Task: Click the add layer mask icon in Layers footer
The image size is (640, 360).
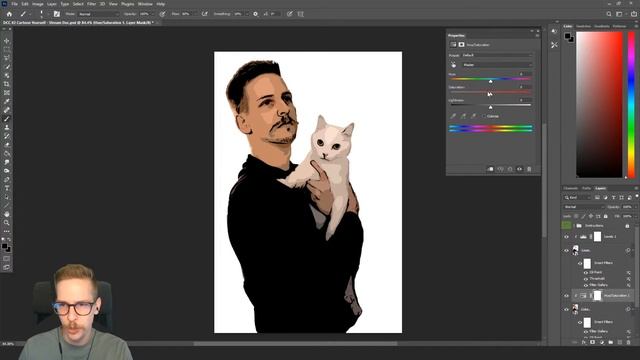Action: pyautogui.click(x=593, y=342)
